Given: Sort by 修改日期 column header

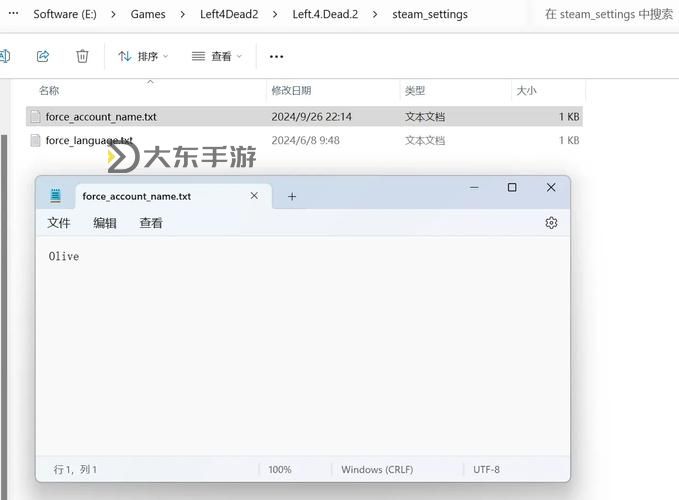Looking at the screenshot, I should [291, 90].
